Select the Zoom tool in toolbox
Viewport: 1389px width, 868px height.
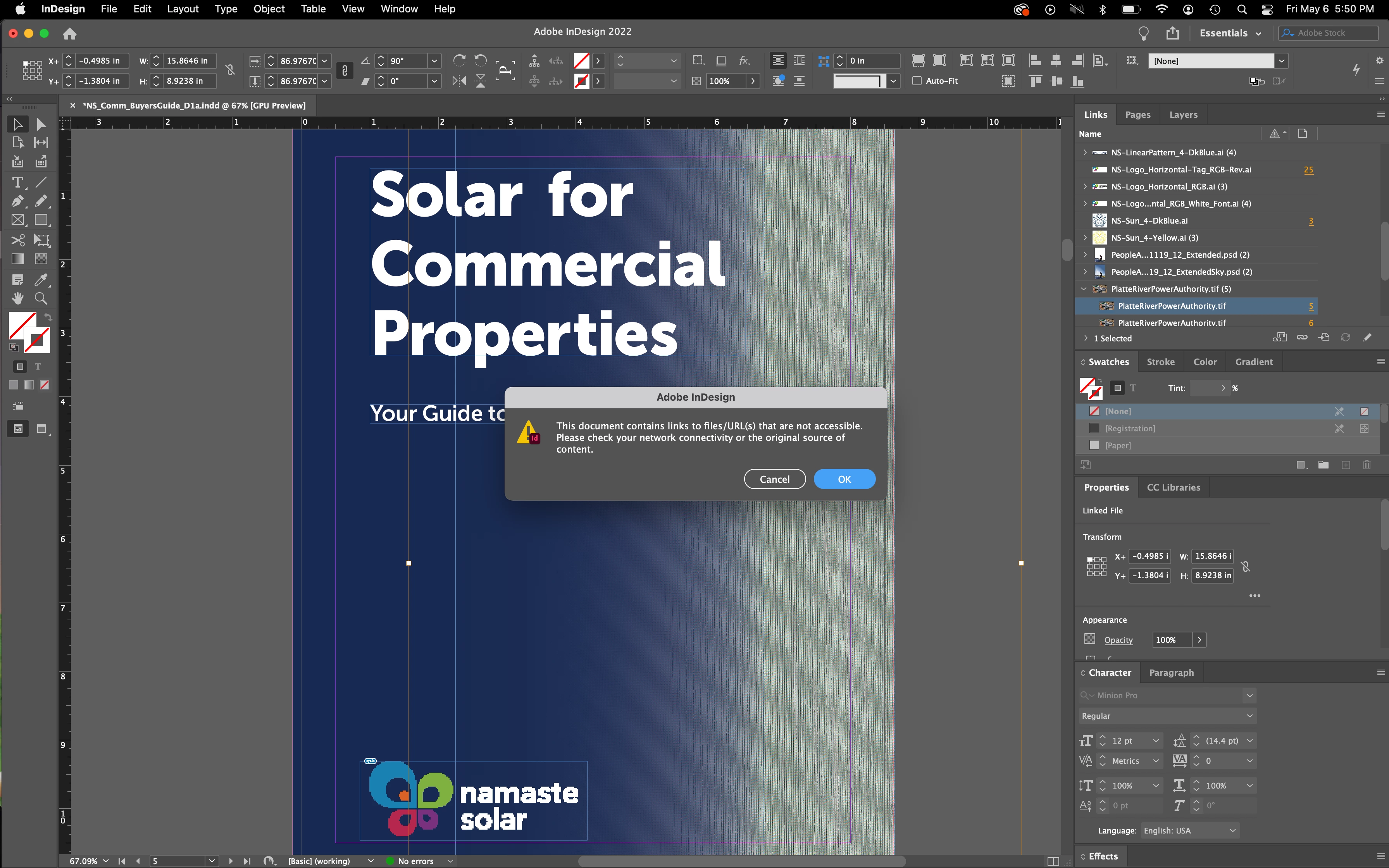(41, 298)
